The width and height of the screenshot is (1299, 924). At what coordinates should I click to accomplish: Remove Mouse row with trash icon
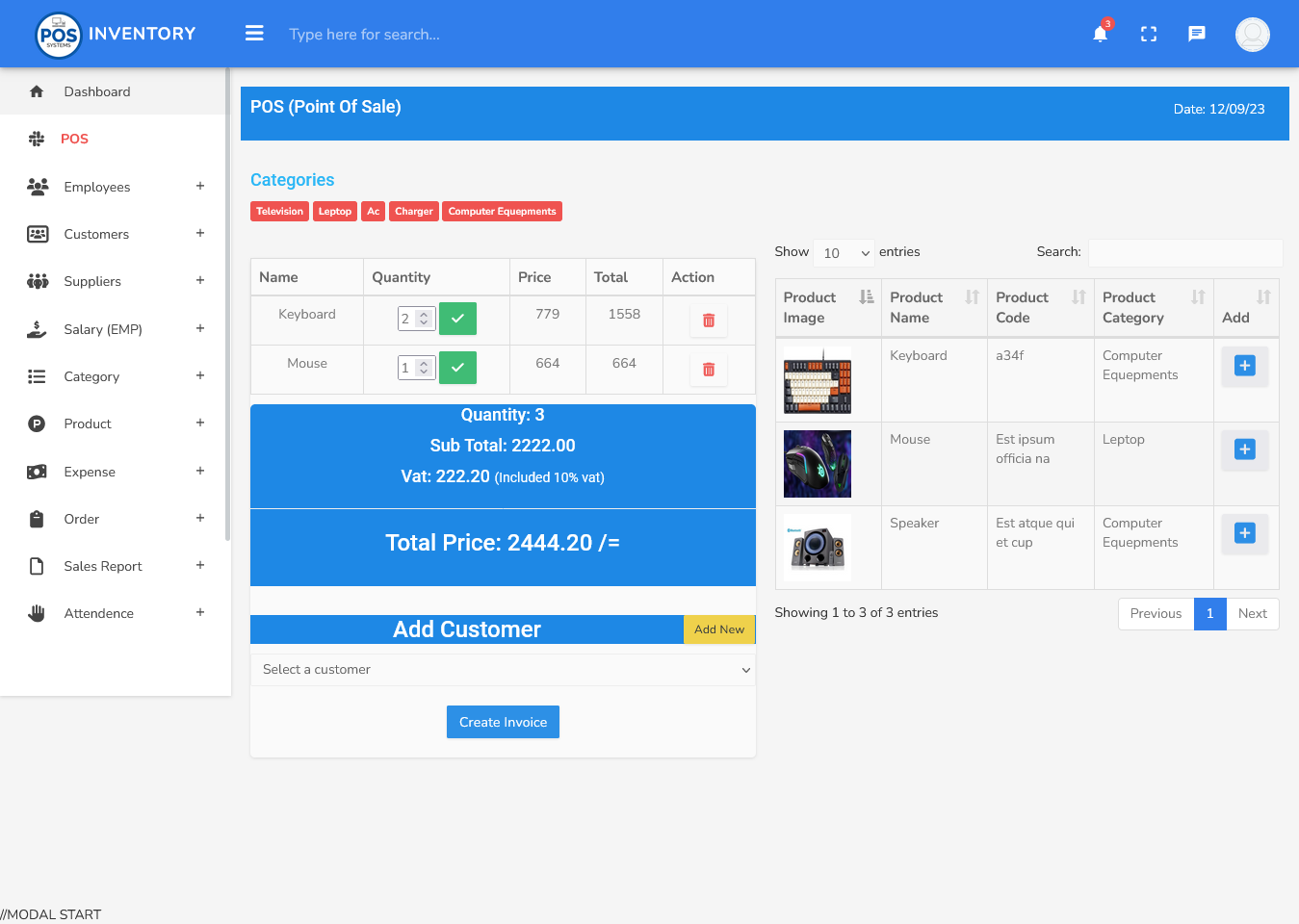(709, 370)
